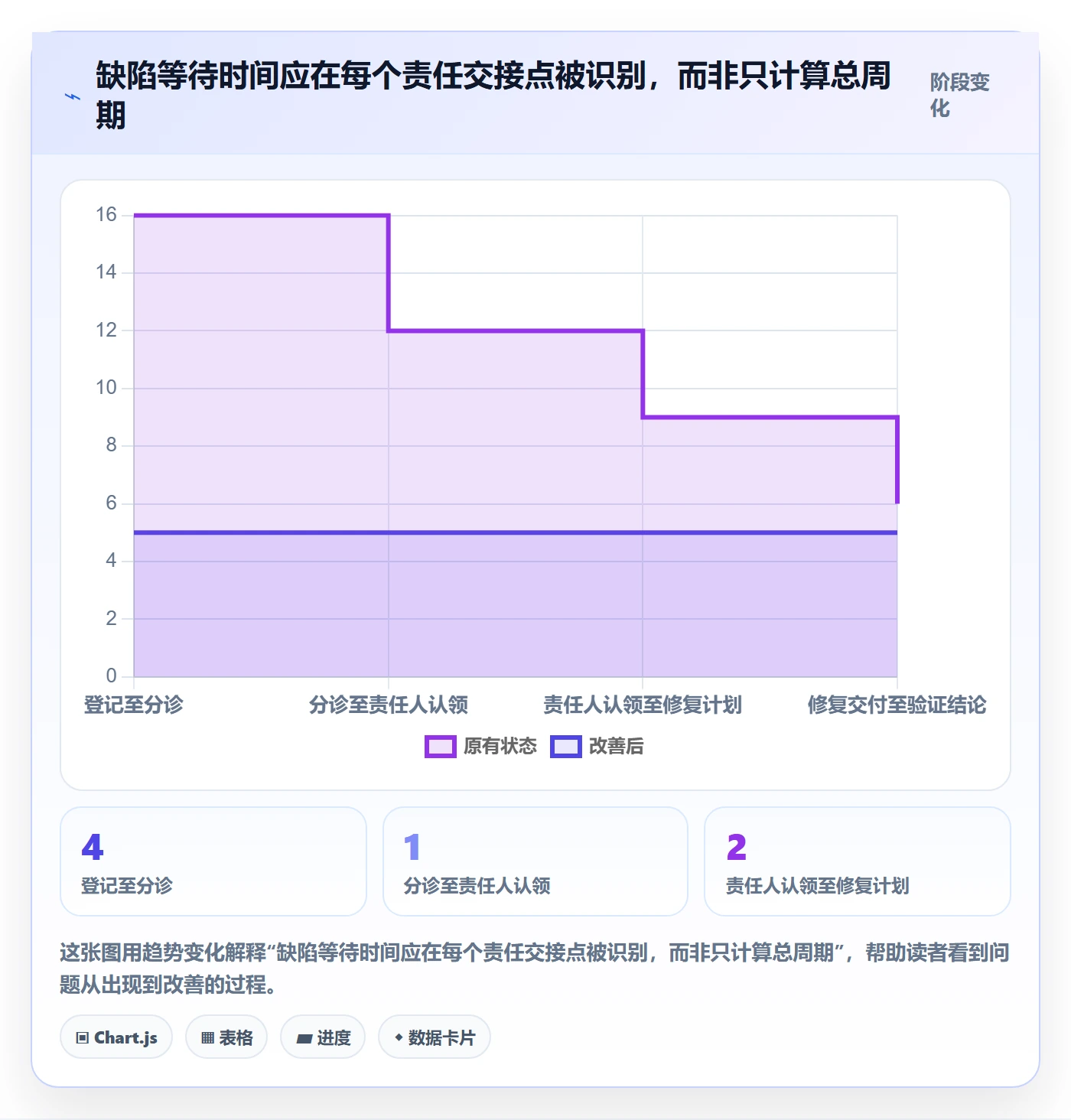Click the 阶段变化 label in header

(960, 95)
